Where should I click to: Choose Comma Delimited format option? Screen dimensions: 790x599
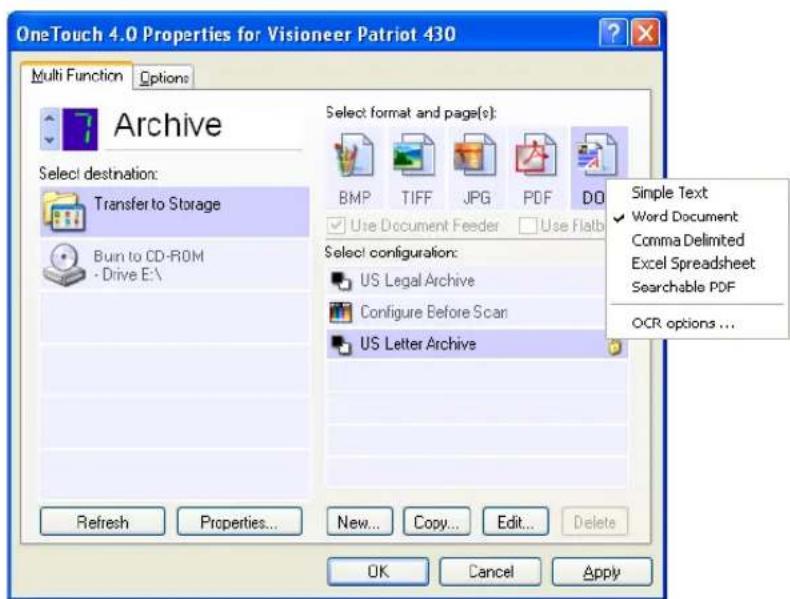click(688, 240)
